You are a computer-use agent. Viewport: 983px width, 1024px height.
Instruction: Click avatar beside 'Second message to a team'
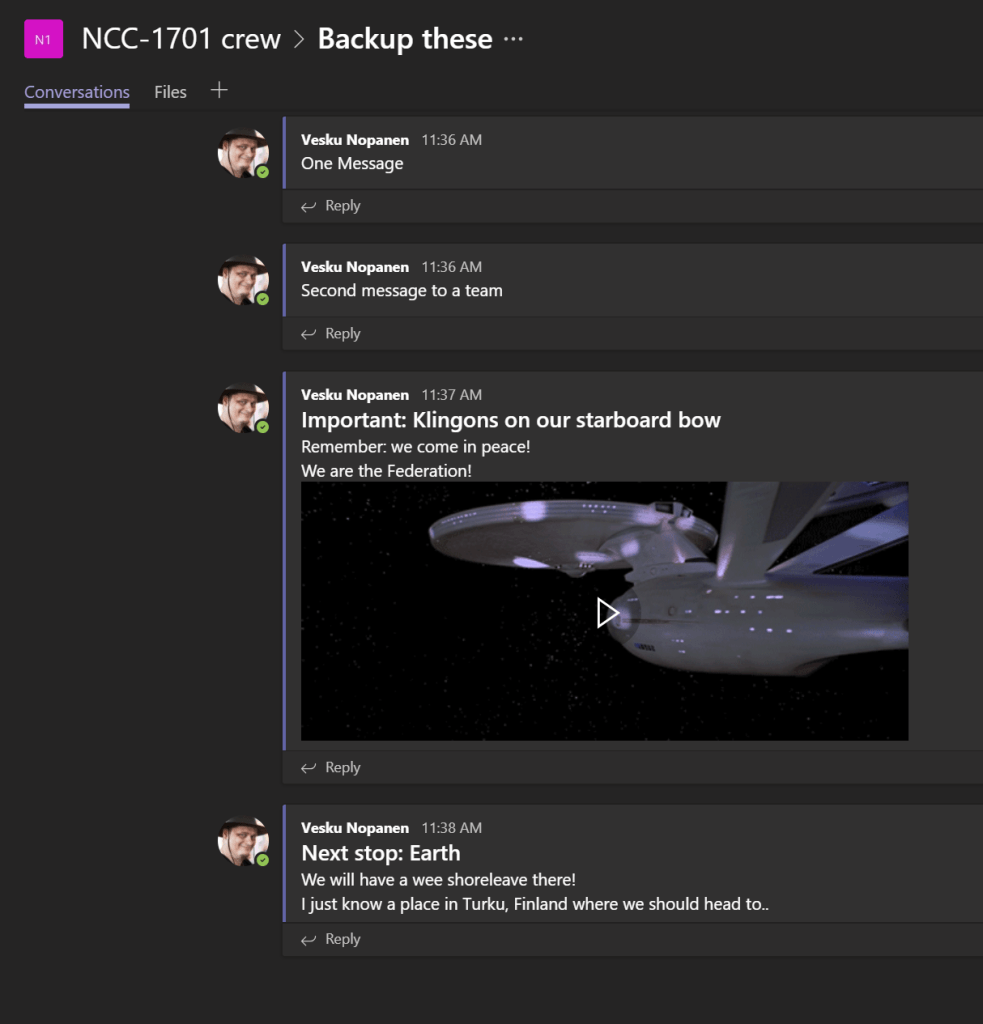tap(243, 281)
